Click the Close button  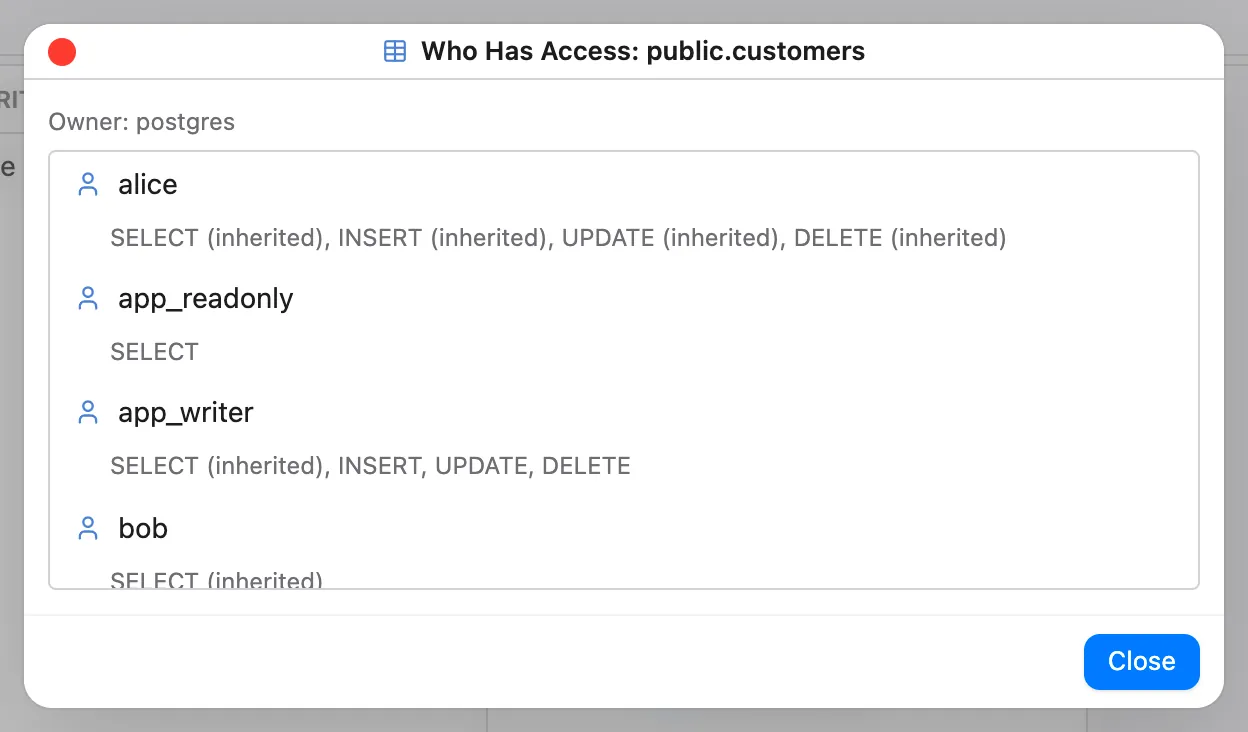click(1141, 661)
